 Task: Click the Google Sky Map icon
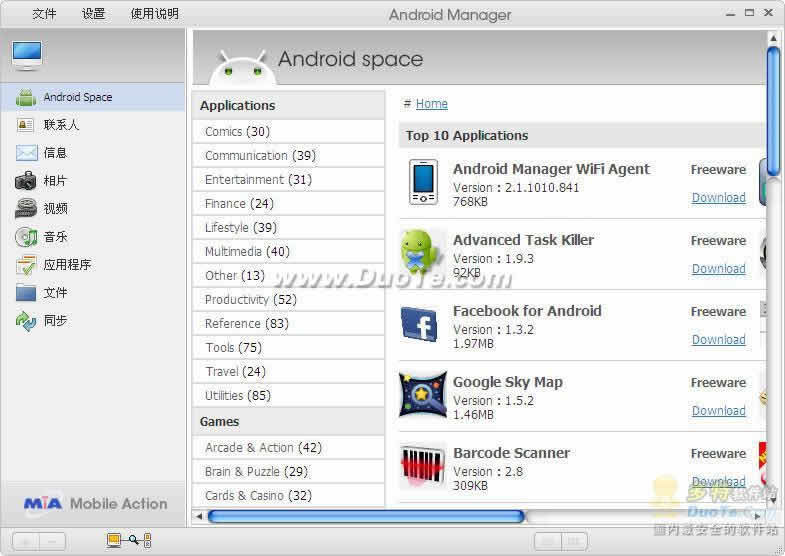(x=423, y=394)
